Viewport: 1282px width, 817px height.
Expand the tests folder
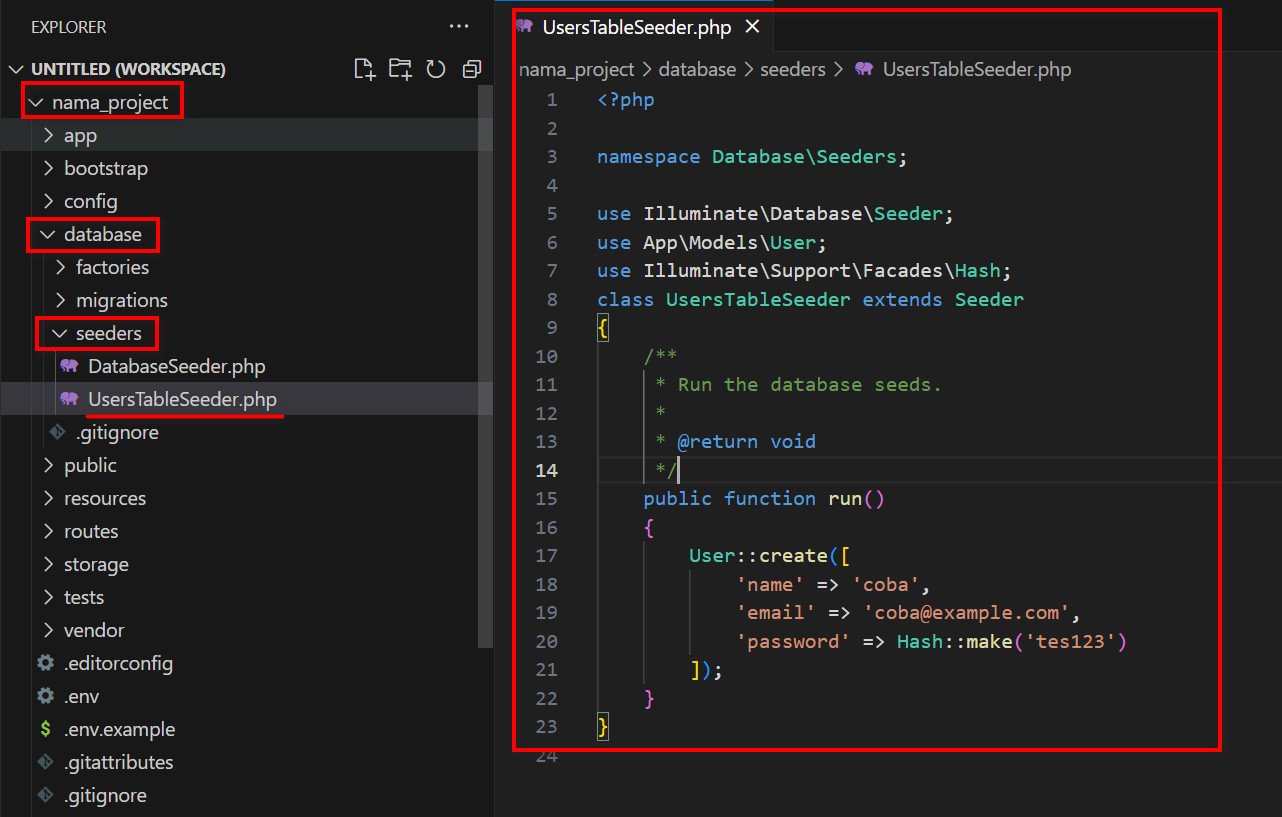pyautogui.click(x=49, y=597)
